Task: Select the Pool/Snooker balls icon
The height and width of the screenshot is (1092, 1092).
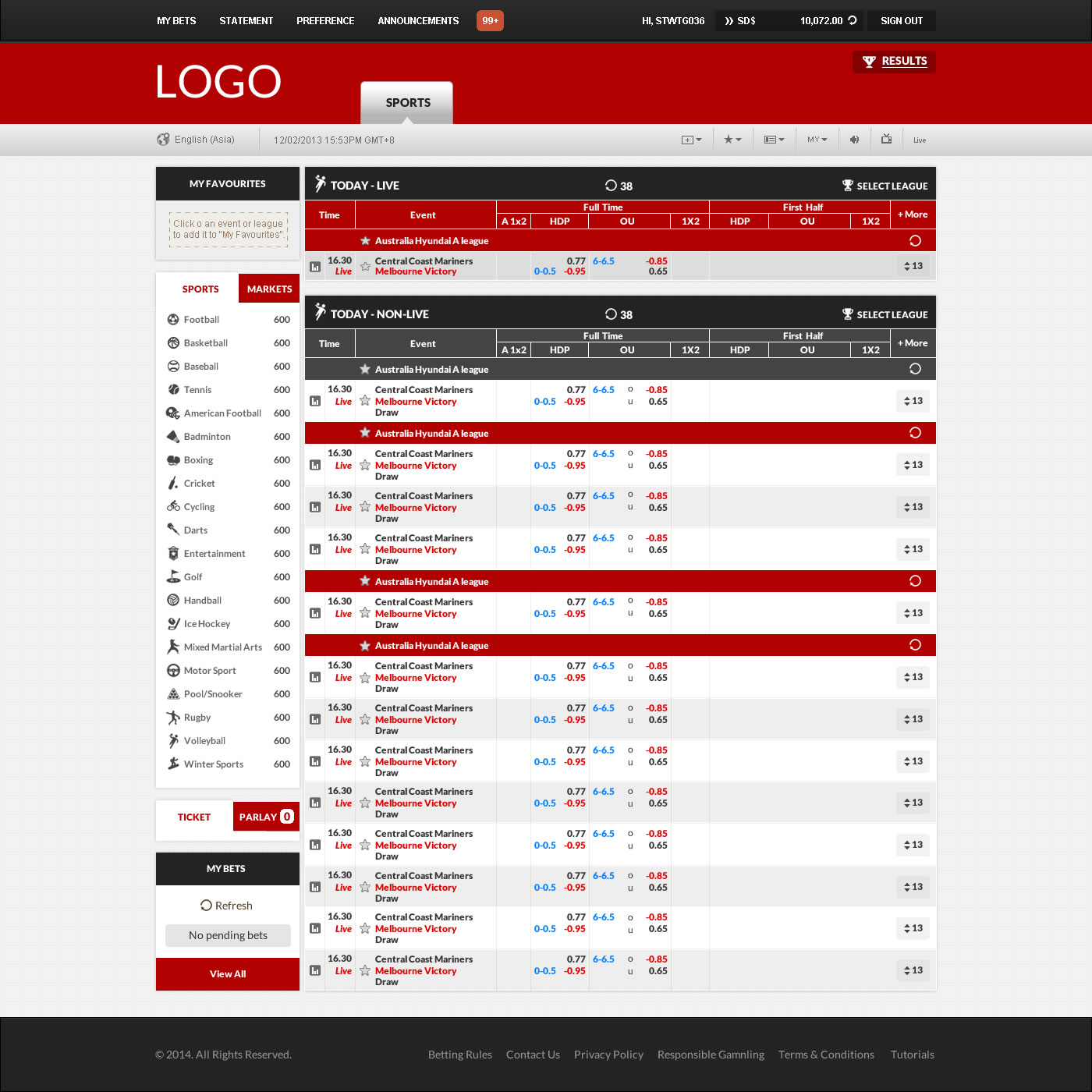Action: click(173, 694)
